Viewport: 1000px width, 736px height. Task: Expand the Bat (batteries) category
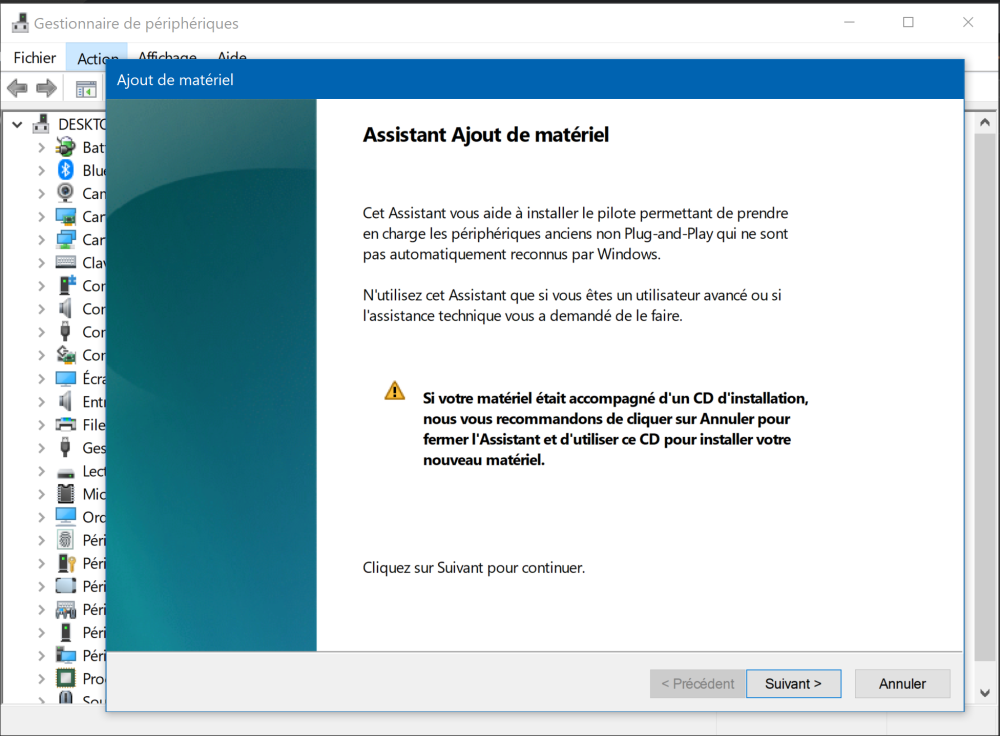[41, 147]
